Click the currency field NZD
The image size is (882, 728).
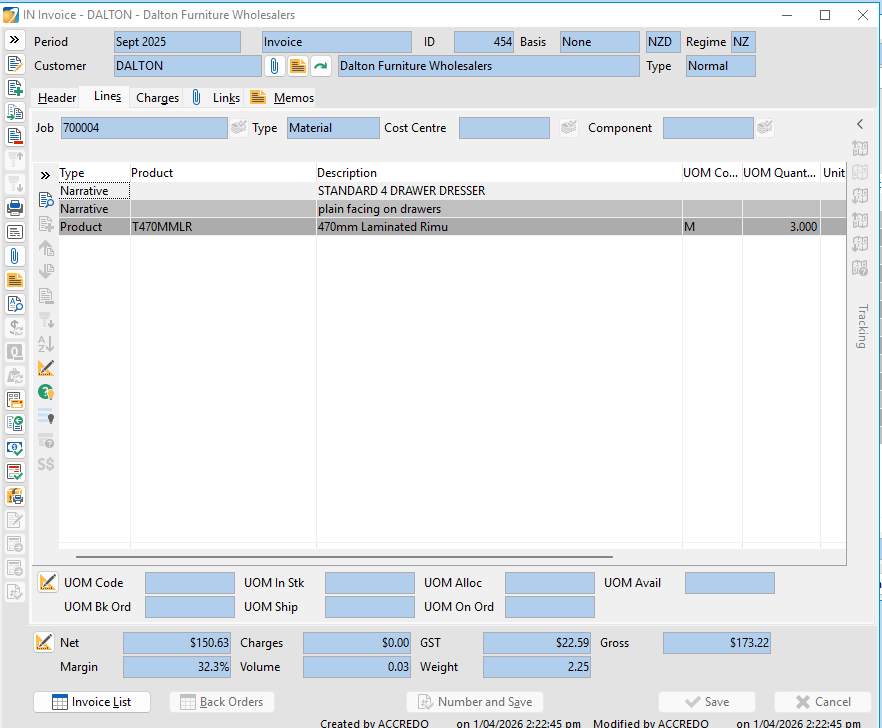pyautogui.click(x=663, y=42)
